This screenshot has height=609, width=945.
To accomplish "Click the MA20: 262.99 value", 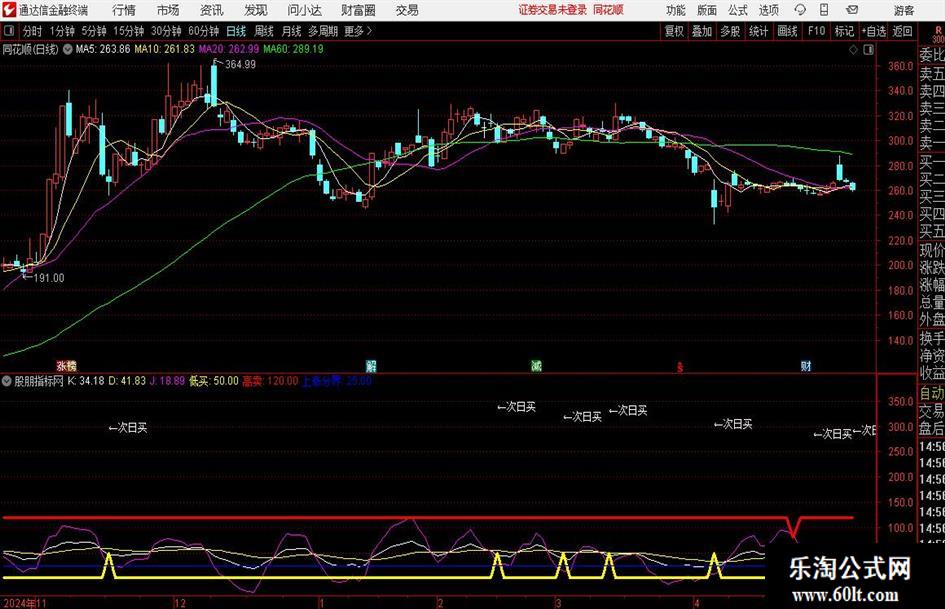I will [x=229, y=49].
